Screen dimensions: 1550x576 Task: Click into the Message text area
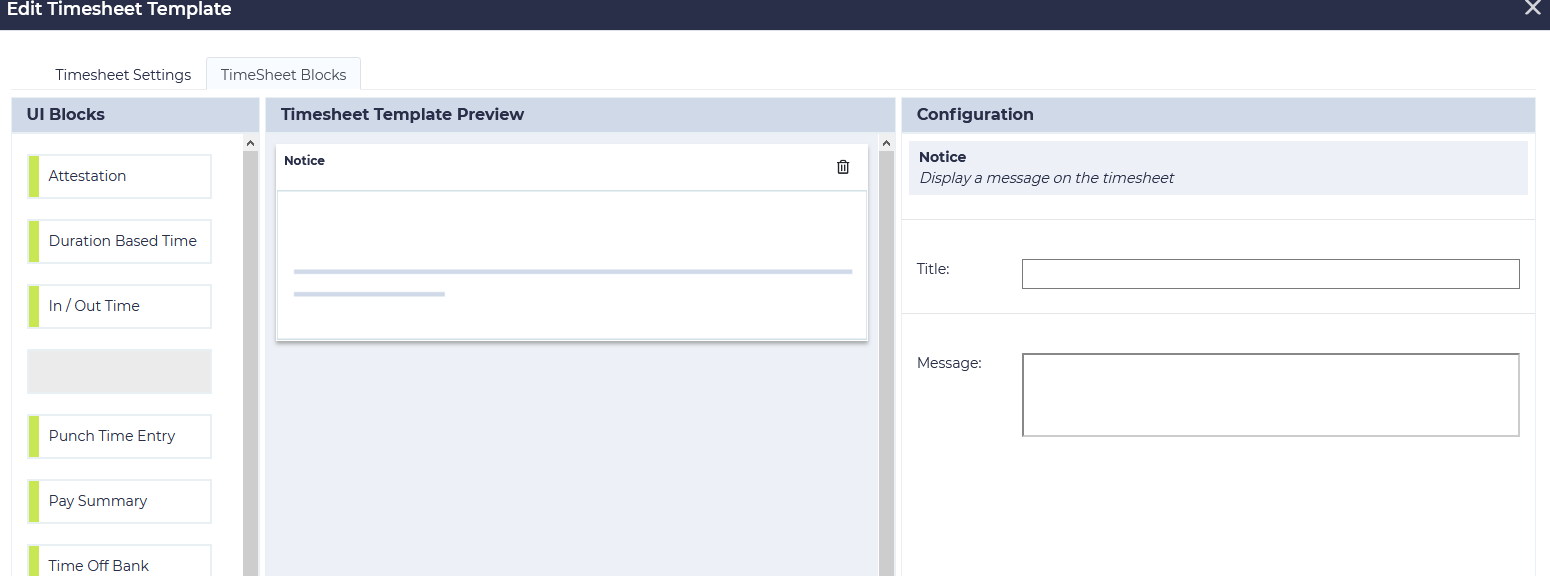[x=1270, y=395]
